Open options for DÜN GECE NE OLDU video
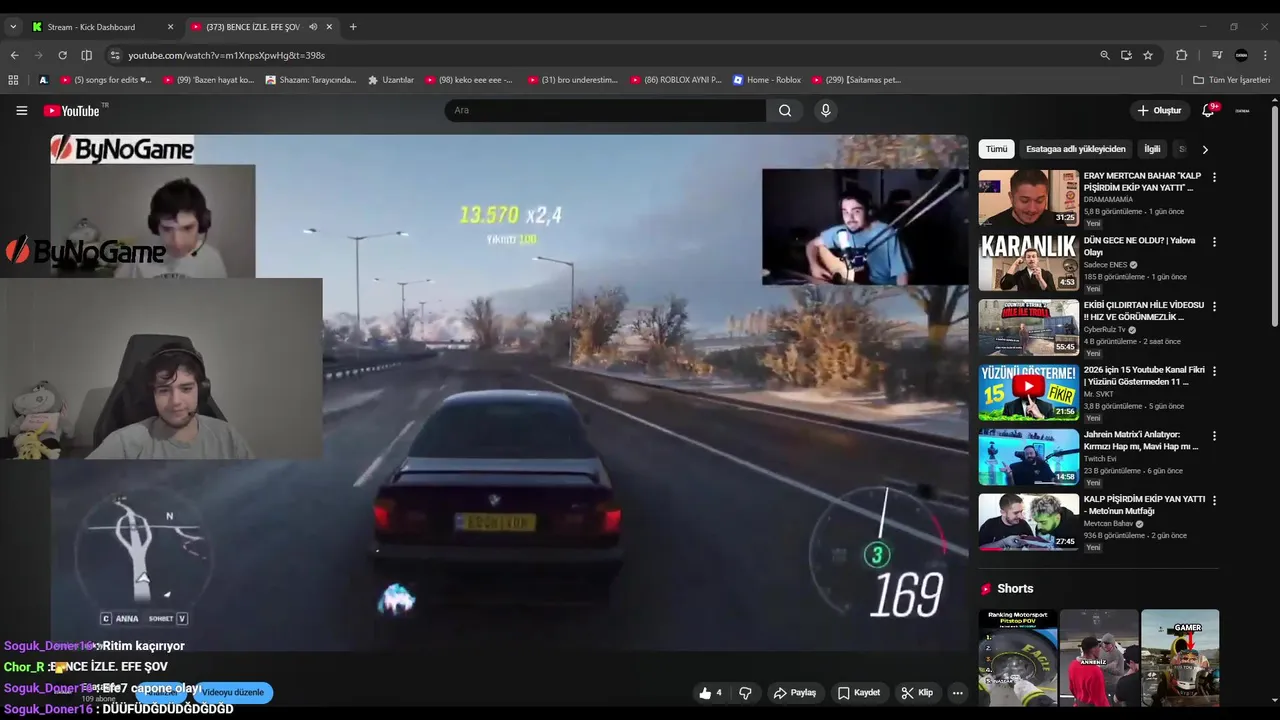1280x720 pixels. click(x=1214, y=242)
